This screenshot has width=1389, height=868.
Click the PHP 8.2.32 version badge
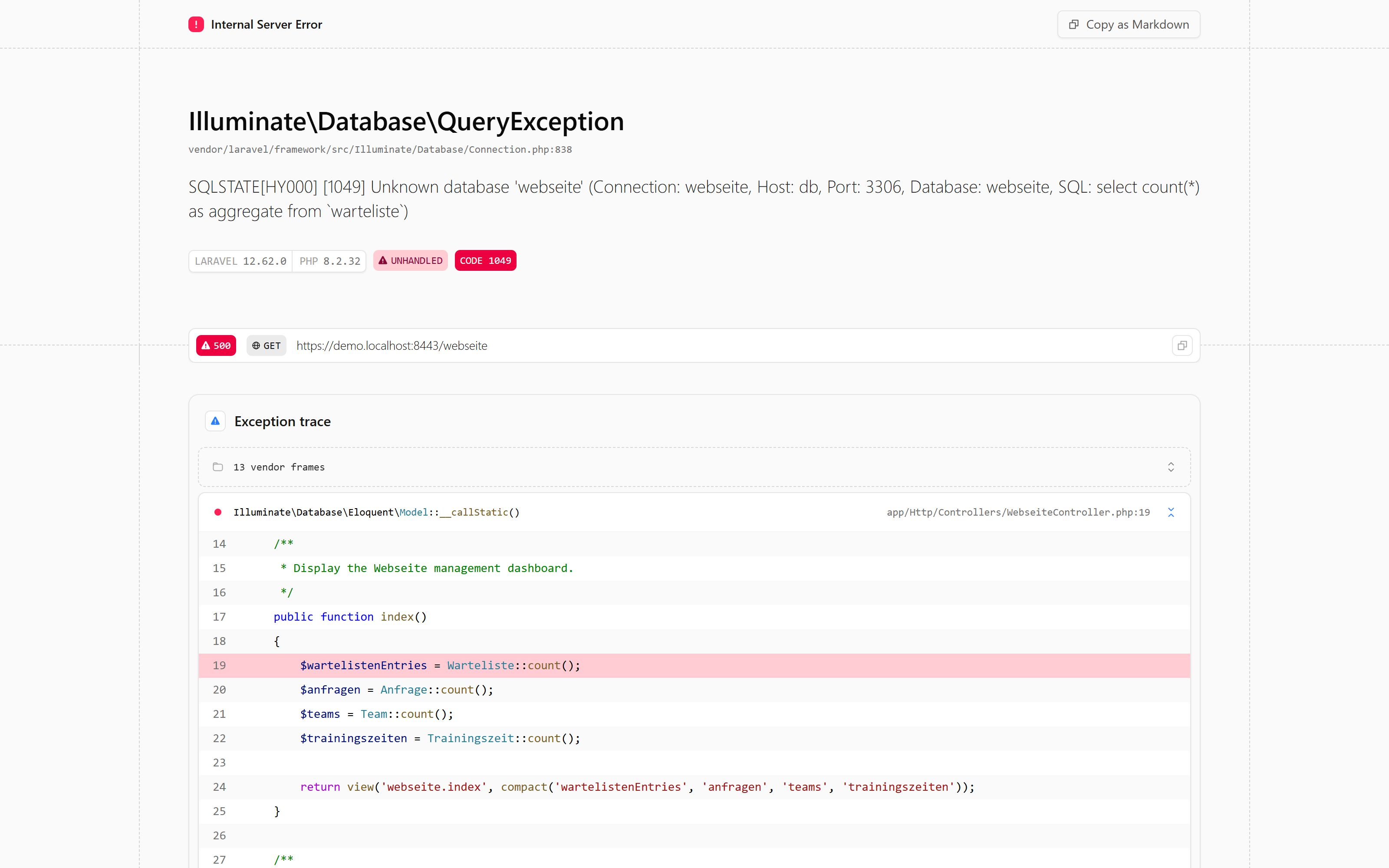click(x=329, y=261)
